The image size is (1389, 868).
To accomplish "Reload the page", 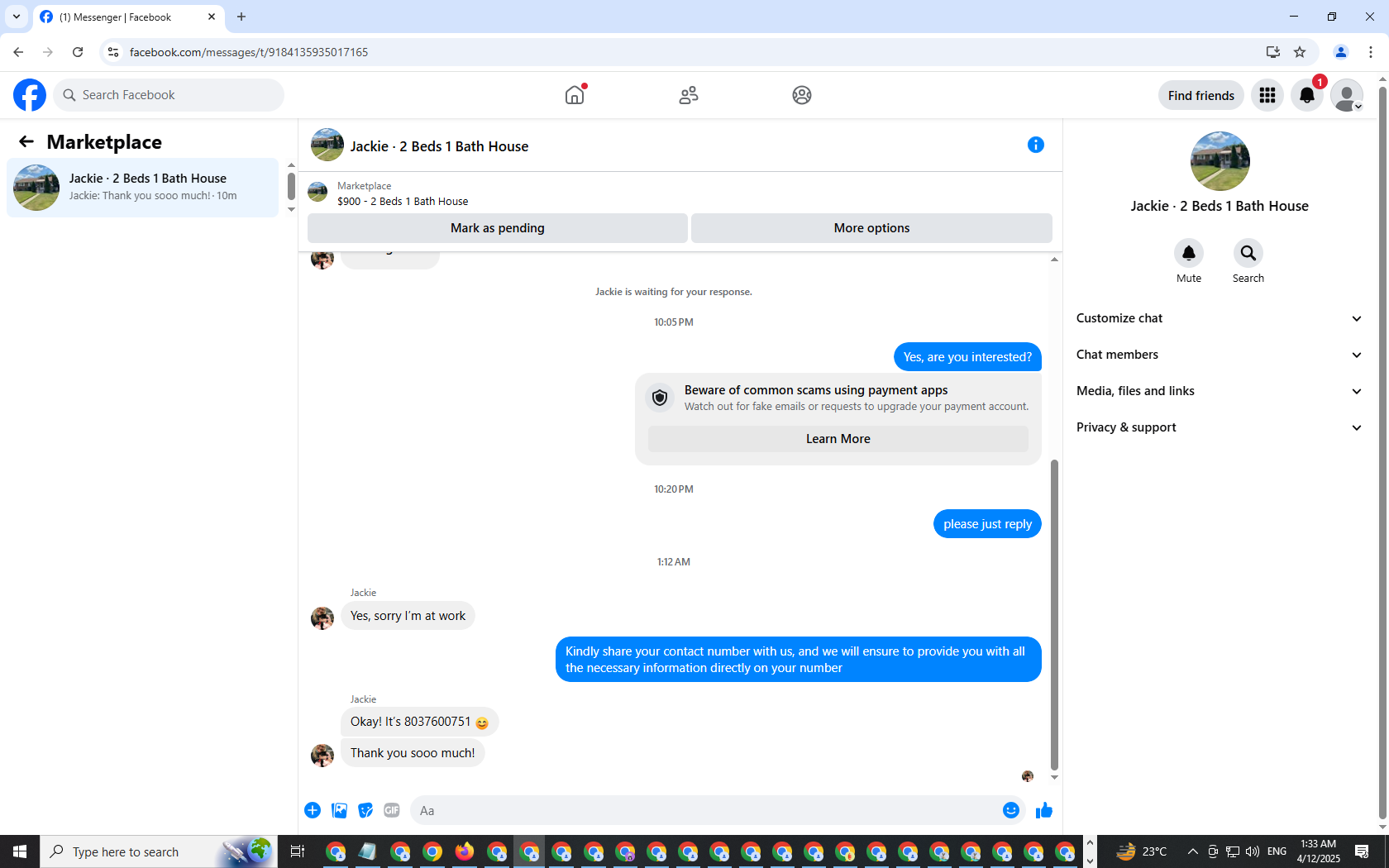I will [78, 52].
